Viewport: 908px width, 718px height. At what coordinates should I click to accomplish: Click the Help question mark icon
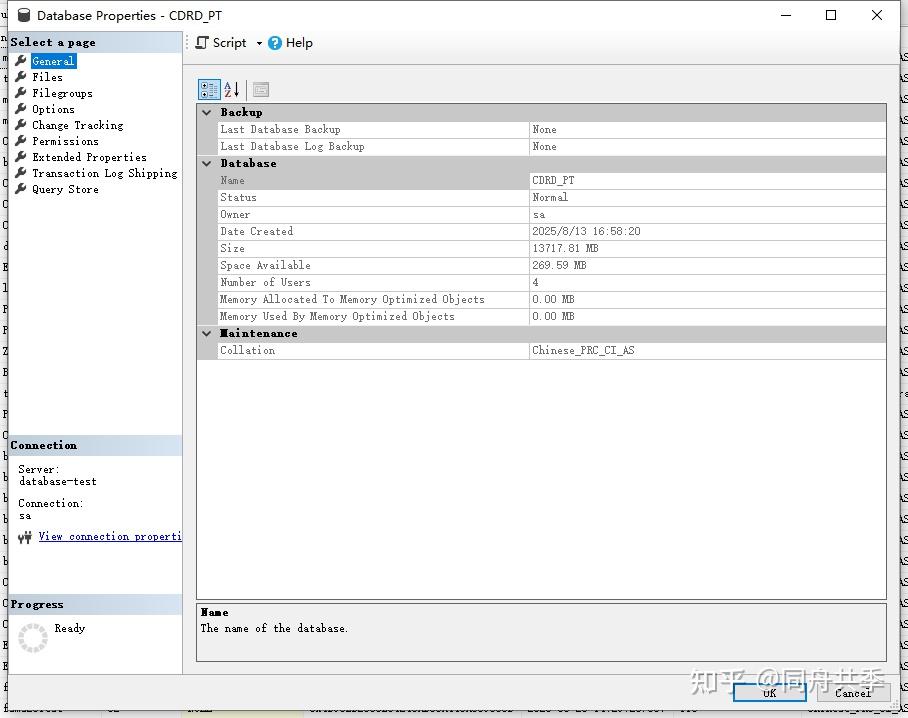point(275,43)
